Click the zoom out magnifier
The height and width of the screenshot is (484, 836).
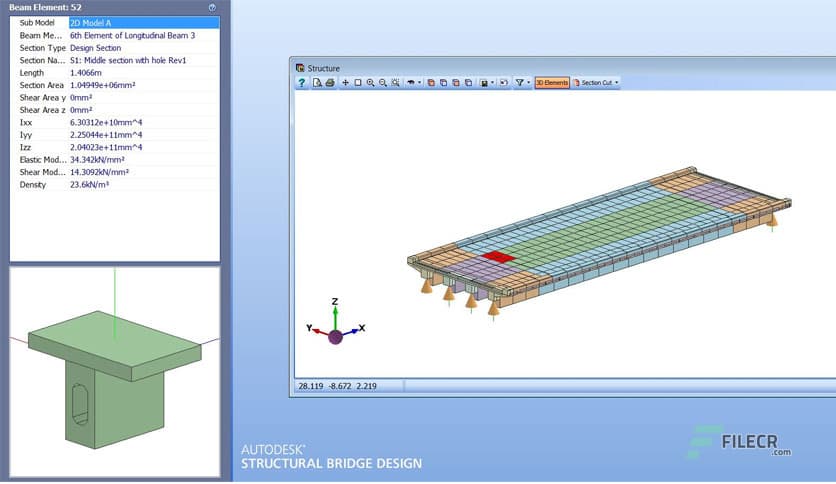383,83
